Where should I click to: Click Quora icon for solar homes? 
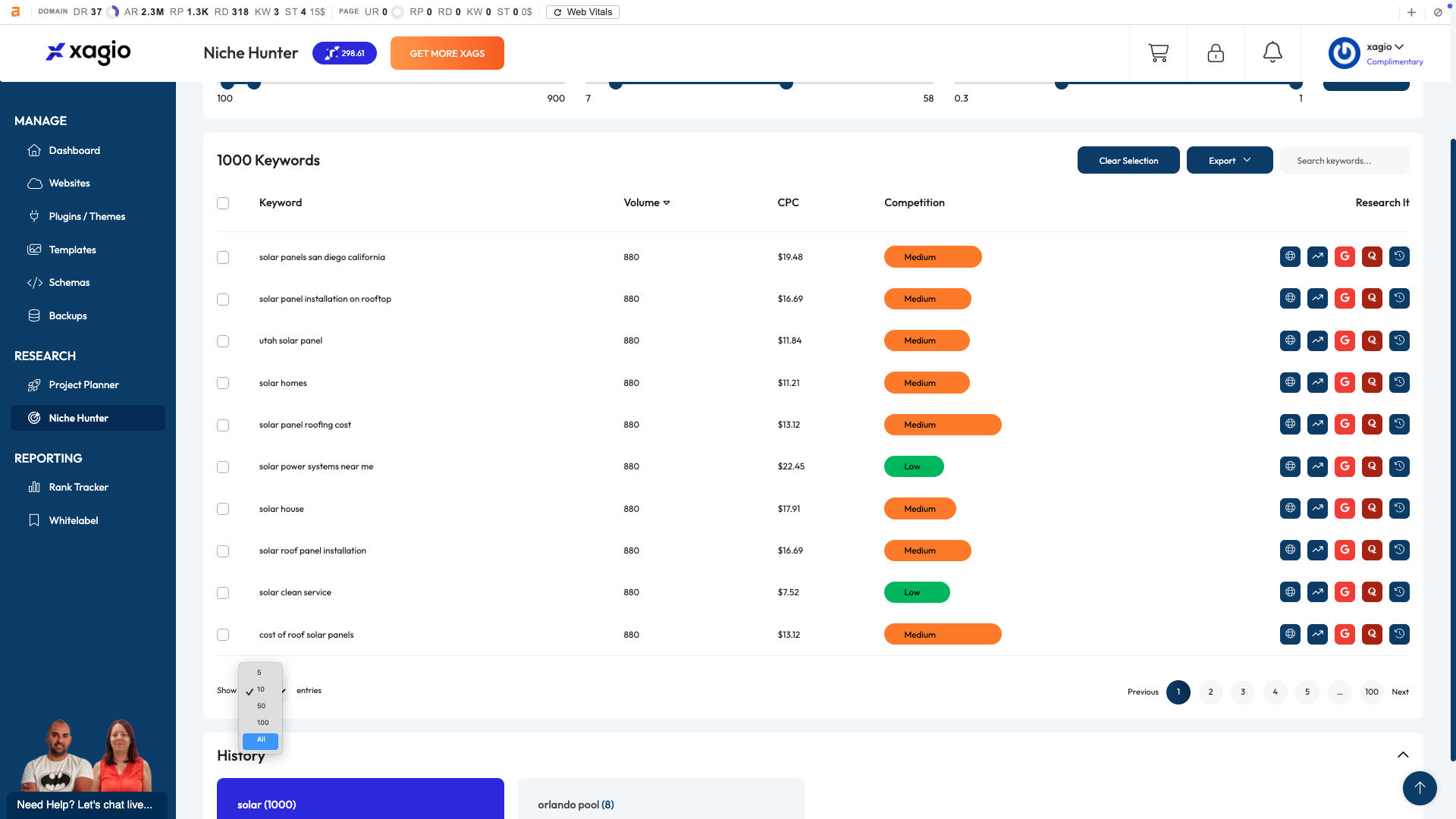1372,383
